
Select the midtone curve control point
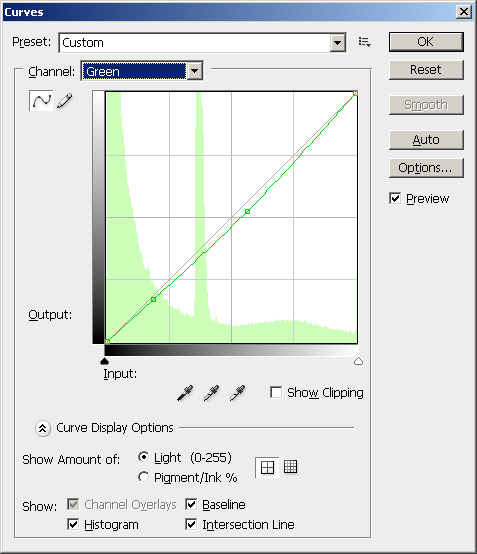click(247, 211)
